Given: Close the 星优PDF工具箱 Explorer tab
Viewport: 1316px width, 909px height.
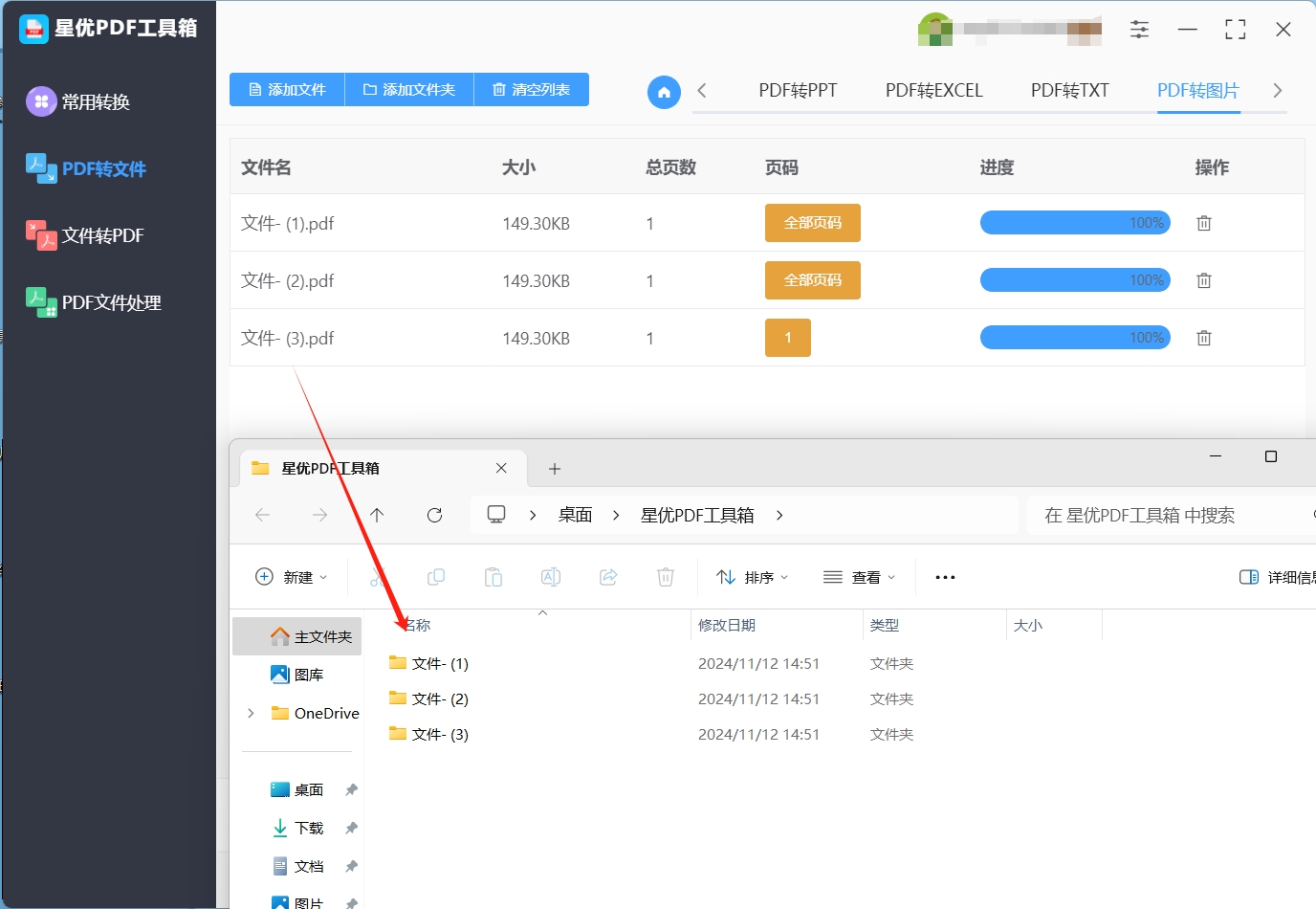Looking at the screenshot, I should click(501, 468).
